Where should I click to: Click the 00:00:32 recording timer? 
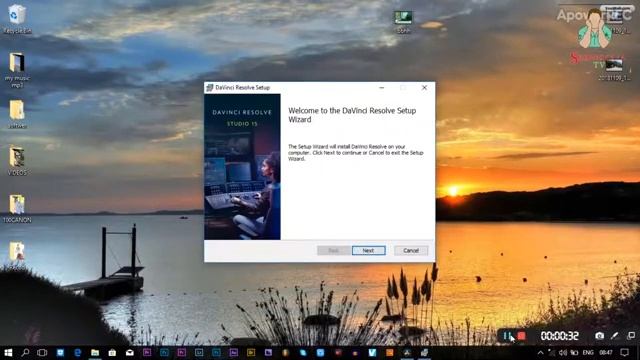coord(560,336)
